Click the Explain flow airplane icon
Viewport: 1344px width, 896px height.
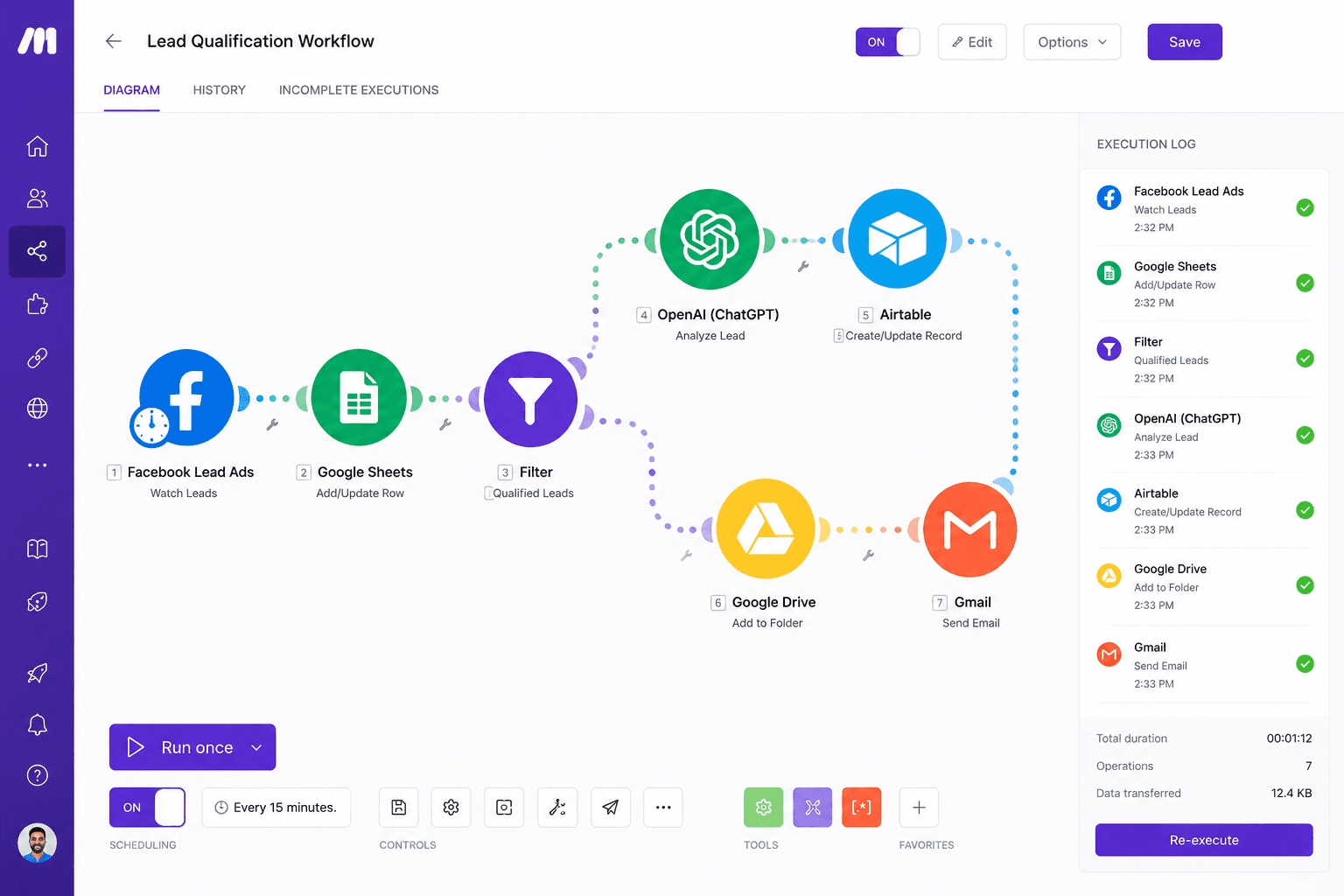(x=611, y=808)
